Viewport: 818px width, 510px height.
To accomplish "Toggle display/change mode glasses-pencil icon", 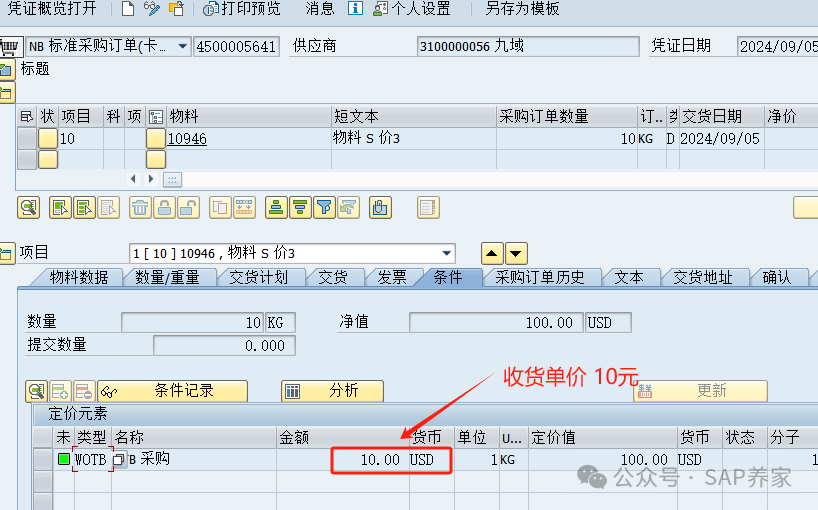I will pos(152,8).
